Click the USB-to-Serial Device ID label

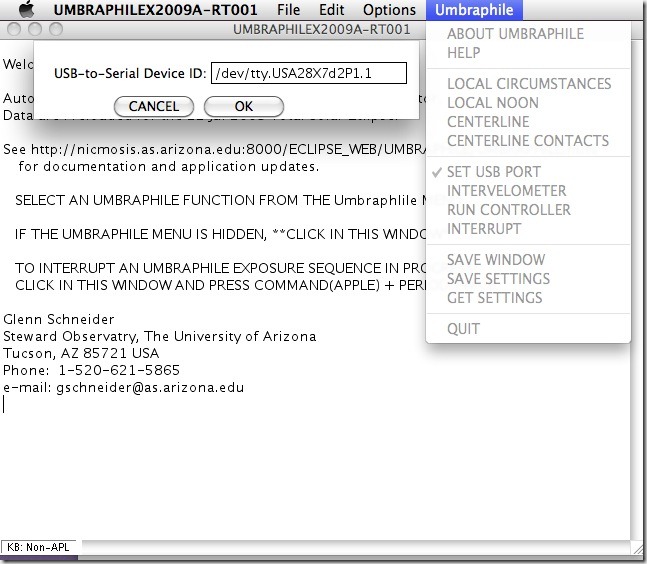130,73
